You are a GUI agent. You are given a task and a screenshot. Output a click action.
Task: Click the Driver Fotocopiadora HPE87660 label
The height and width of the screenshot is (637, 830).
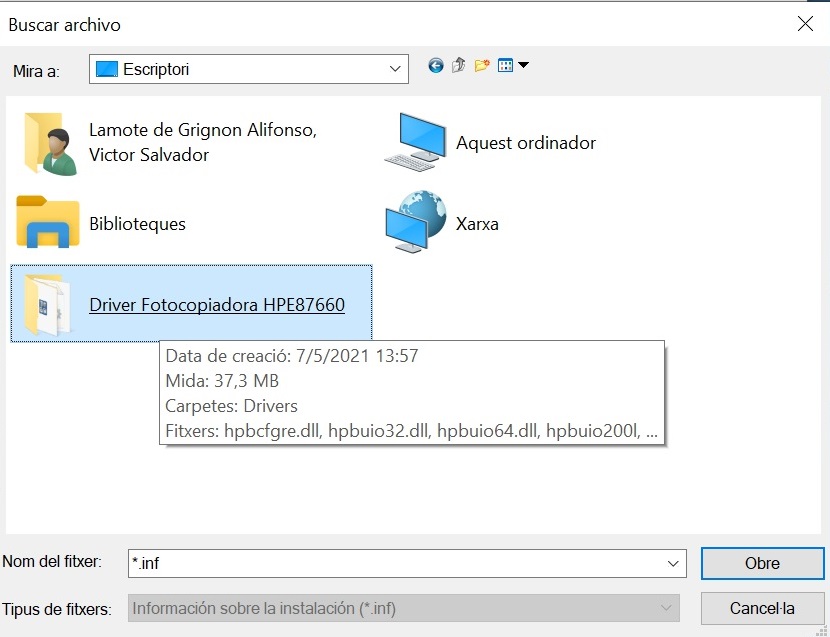click(217, 305)
